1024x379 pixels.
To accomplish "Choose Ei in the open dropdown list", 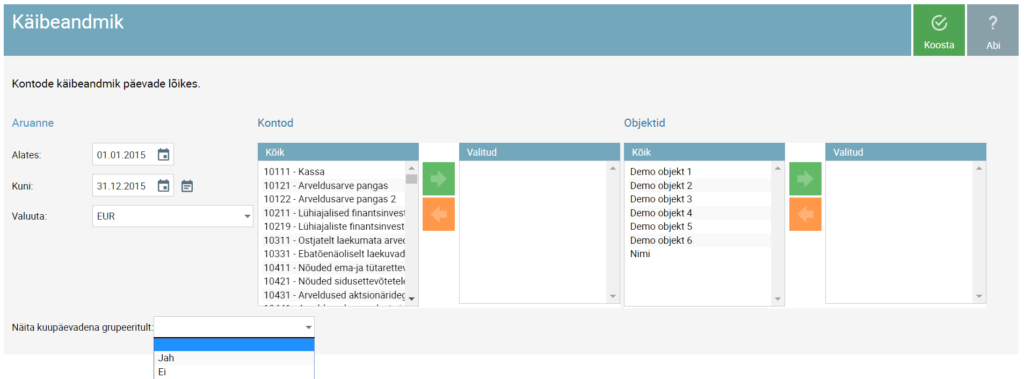I will click(x=234, y=372).
